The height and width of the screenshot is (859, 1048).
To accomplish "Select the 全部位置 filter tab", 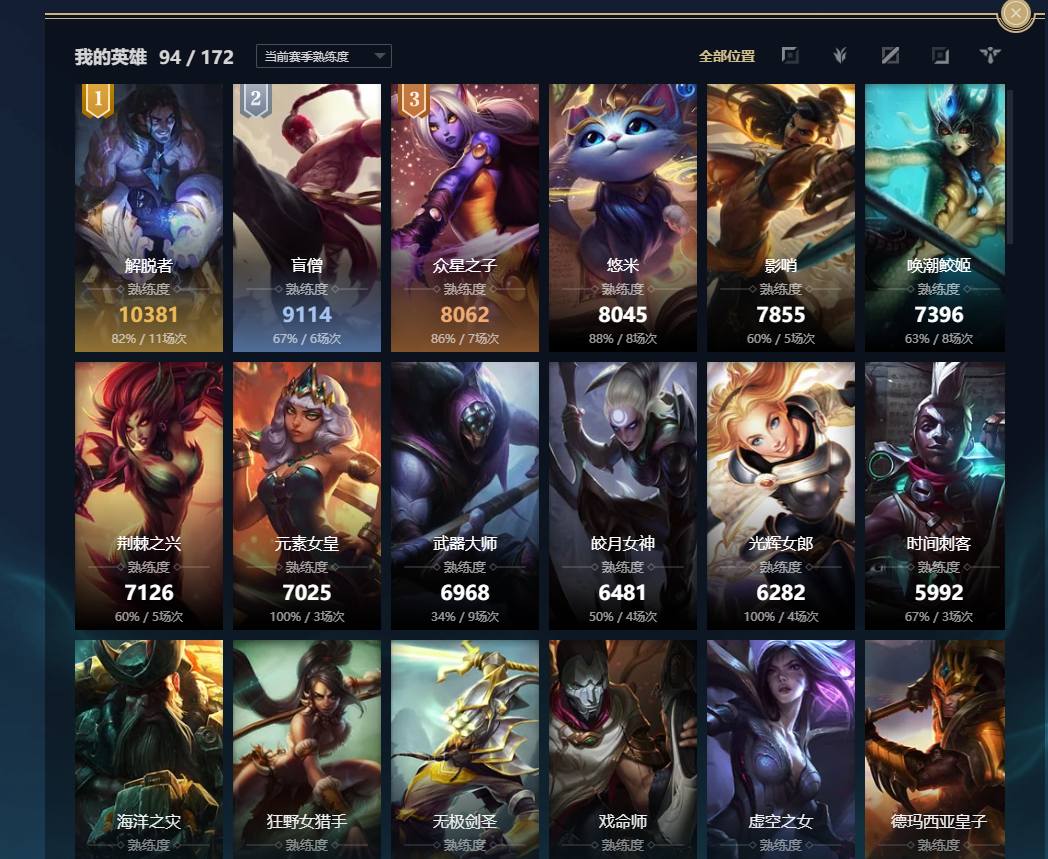I will (x=727, y=56).
